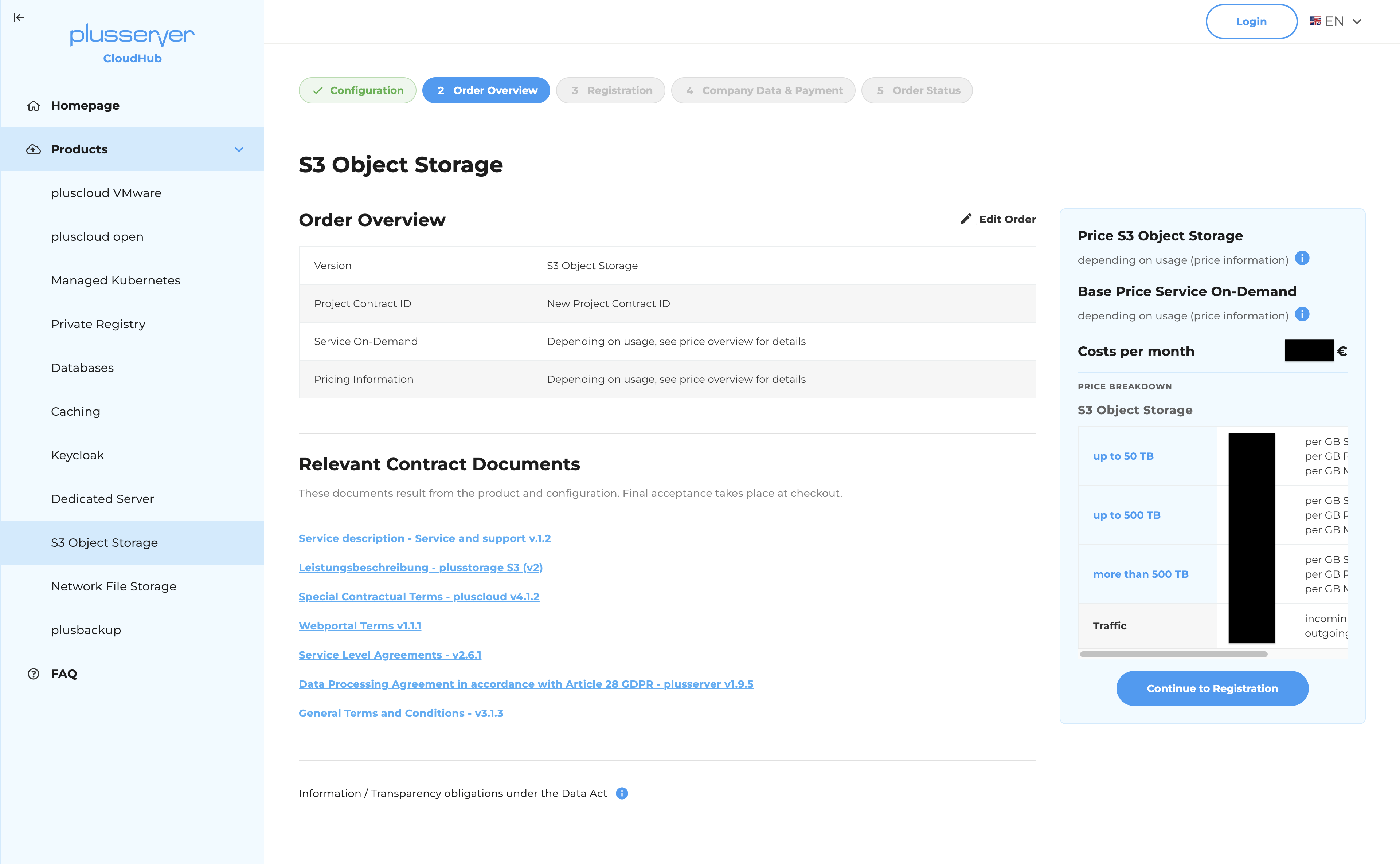Click the Configuration checkmark icon
The height and width of the screenshot is (864, 1400).
318,90
